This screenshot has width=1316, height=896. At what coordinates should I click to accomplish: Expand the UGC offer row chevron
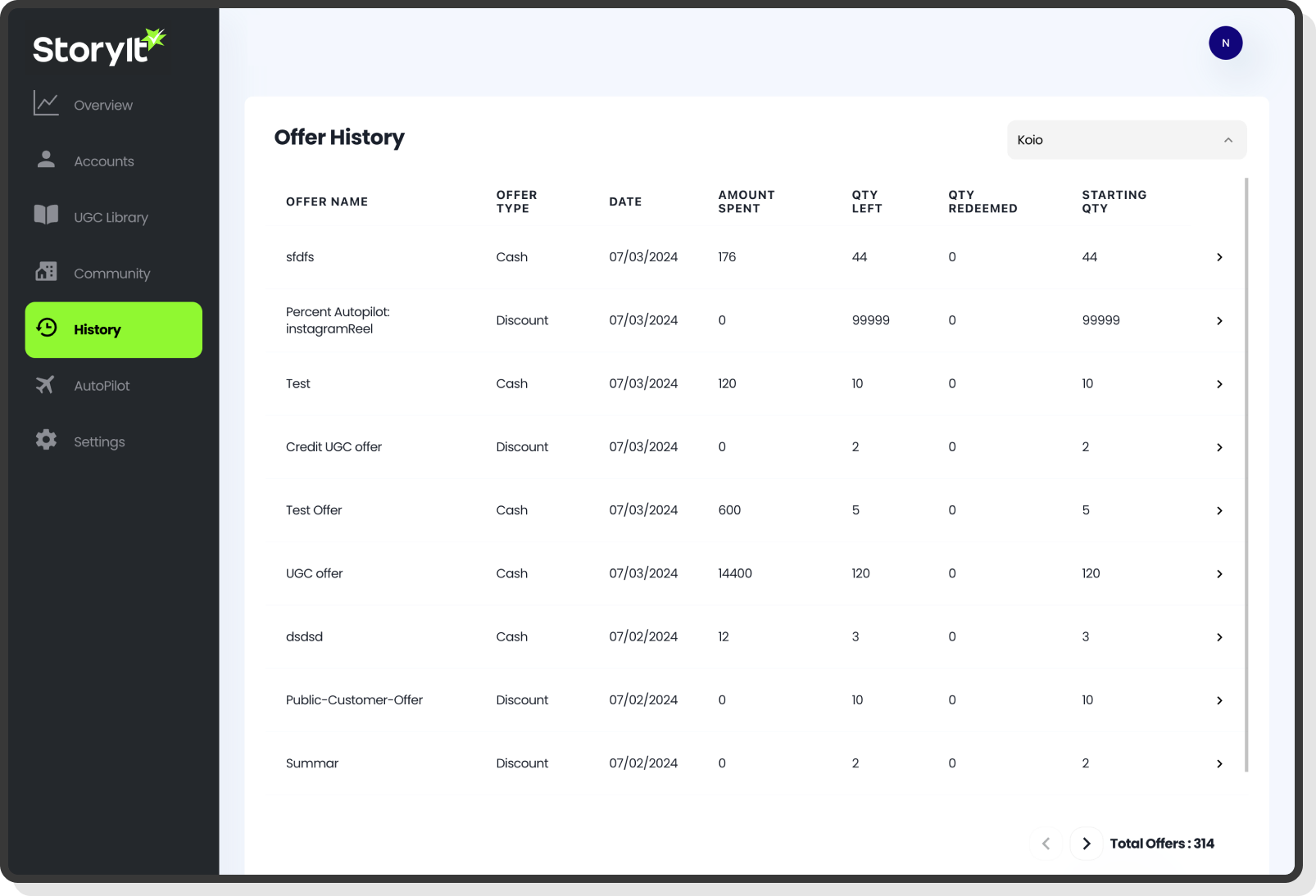click(1219, 573)
